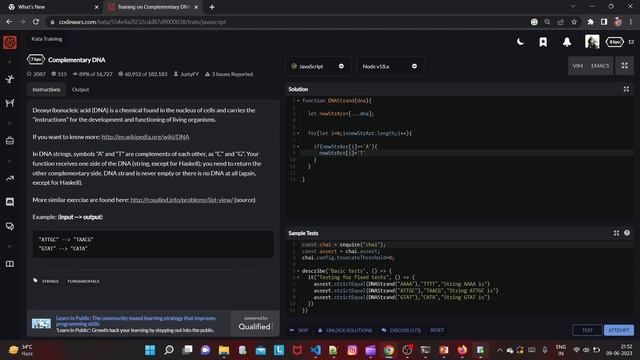Screen dimensions: 640x360
Task: Open the Windows Start menu
Action: [x=150, y=350]
